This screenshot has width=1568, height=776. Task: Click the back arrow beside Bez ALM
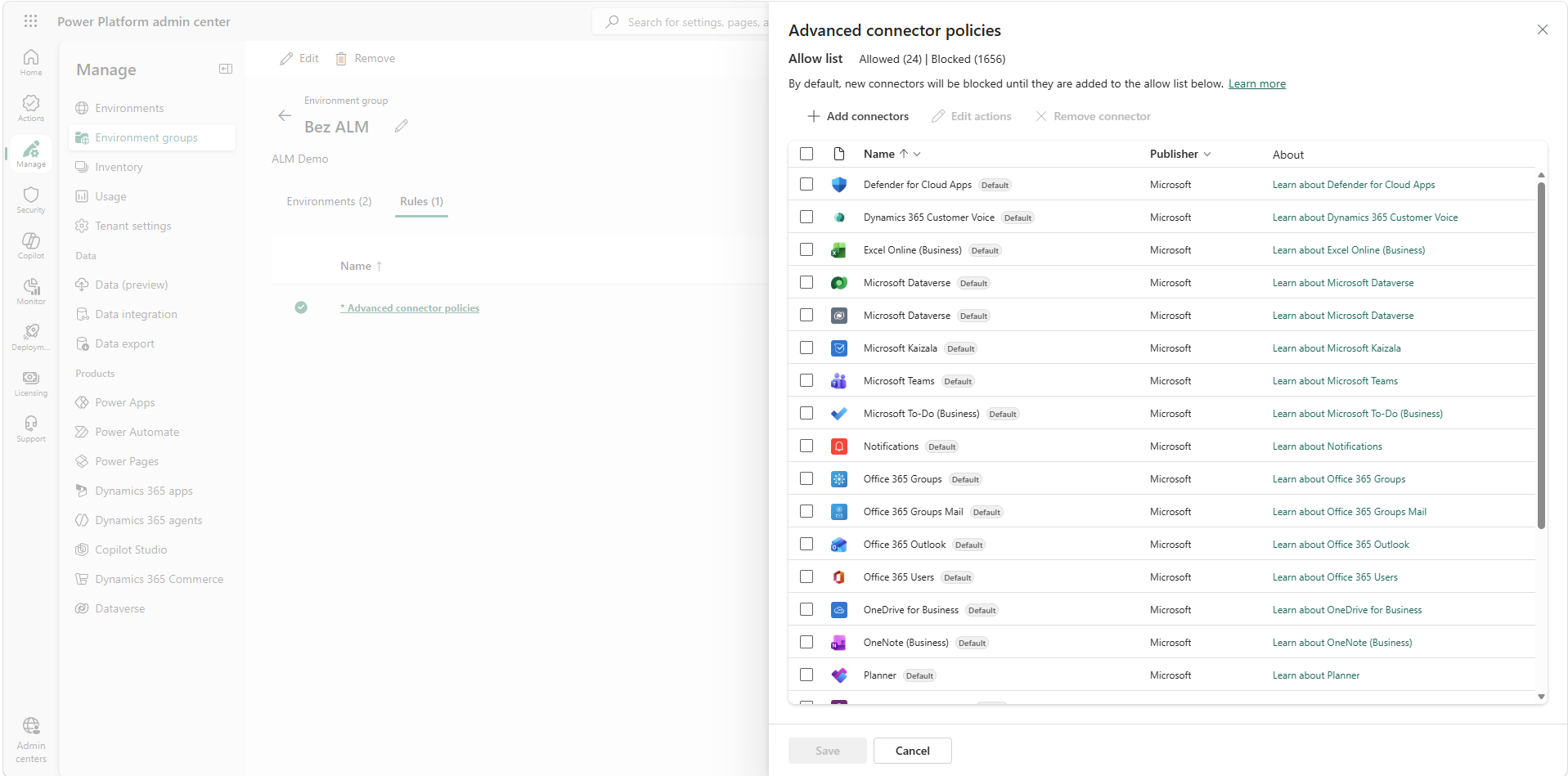285,115
